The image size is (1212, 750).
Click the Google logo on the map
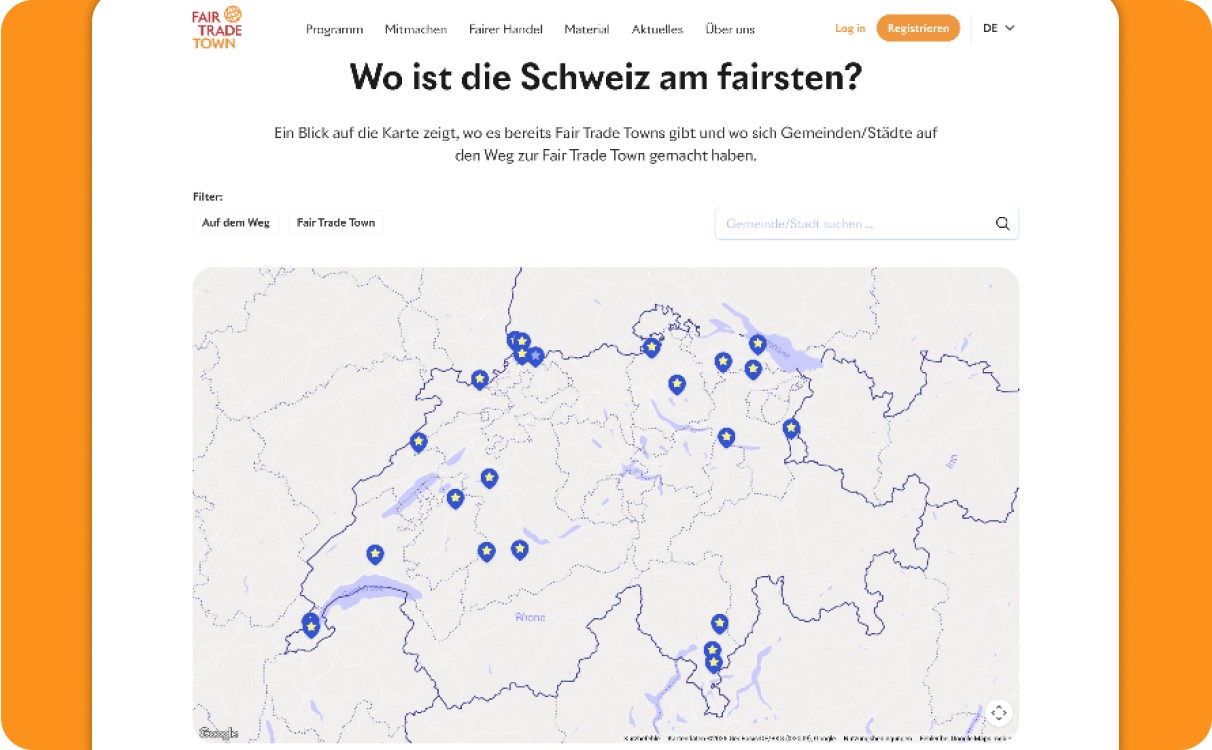tap(218, 734)
